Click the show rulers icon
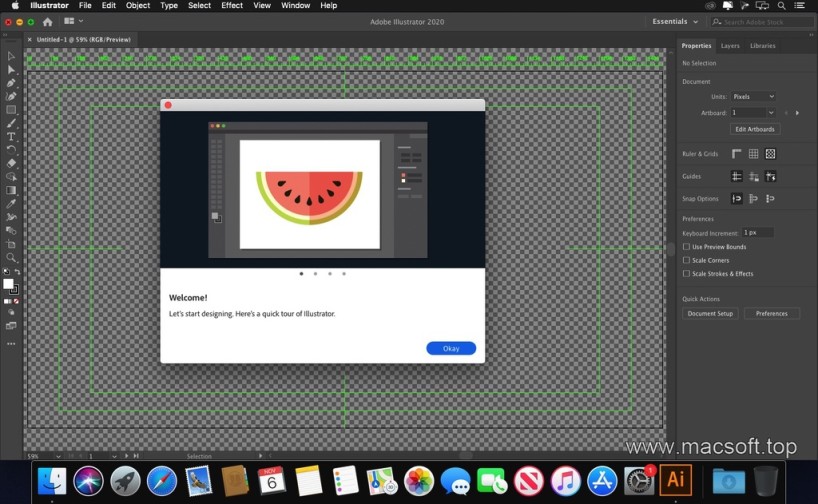This screenshot has width=818, height=504. coord(737,154)
